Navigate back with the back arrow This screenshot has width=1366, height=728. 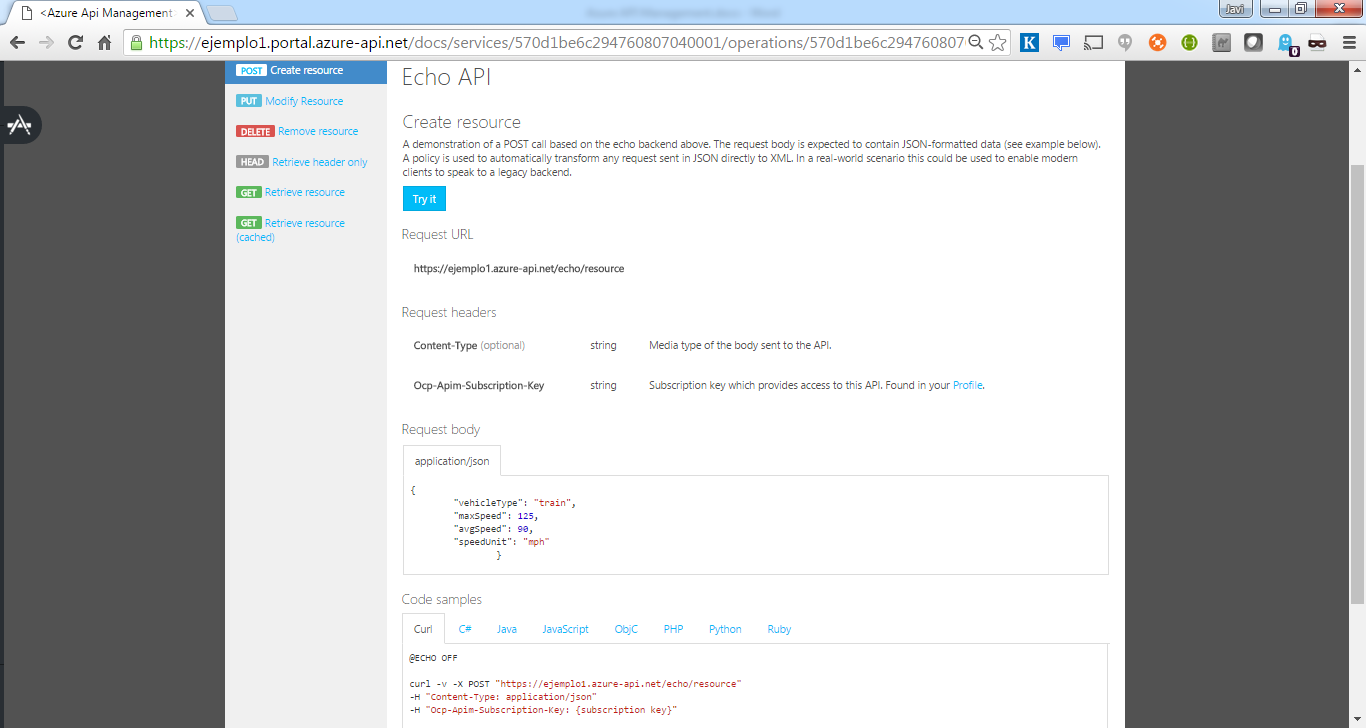[x=17, y=42]
